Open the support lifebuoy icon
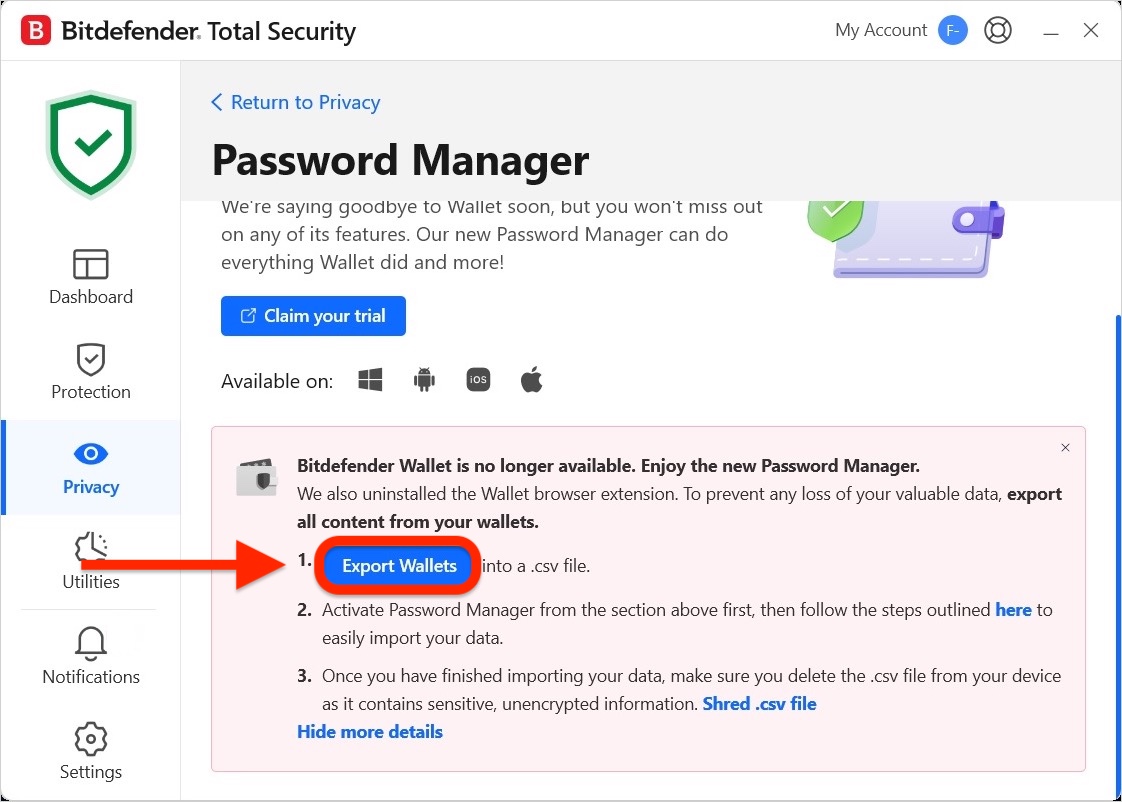This screenshot has height=802, width=1122. click(997, 31)
